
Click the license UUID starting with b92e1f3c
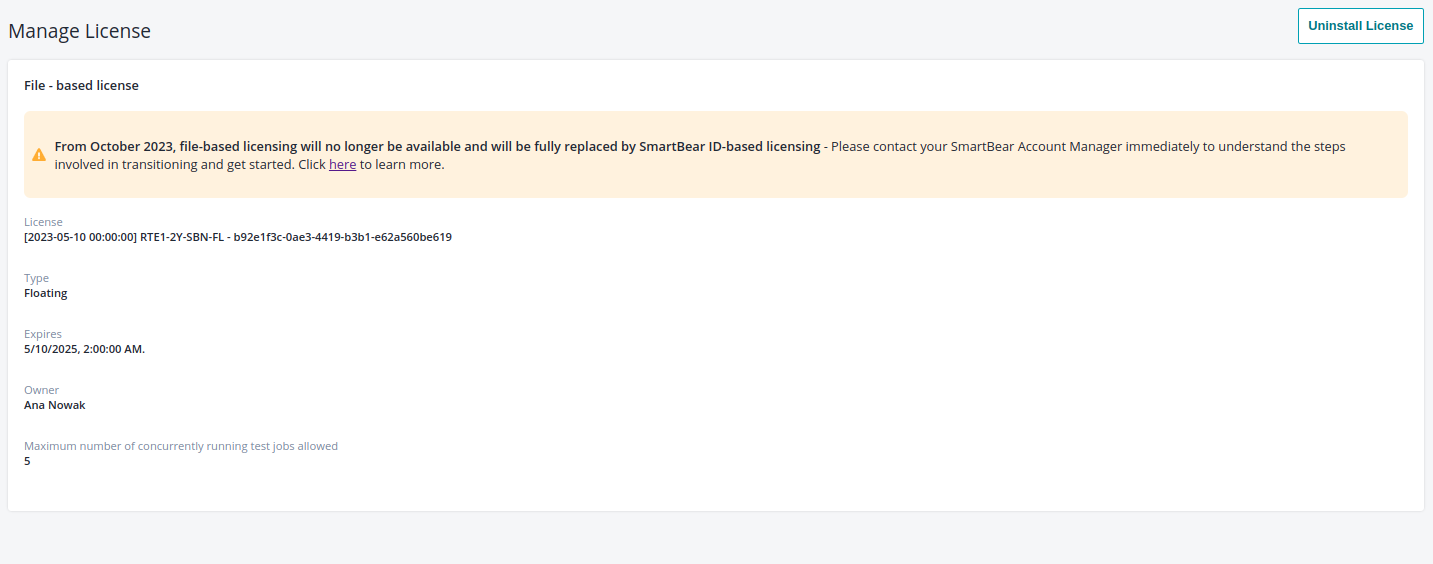(342, 238)
